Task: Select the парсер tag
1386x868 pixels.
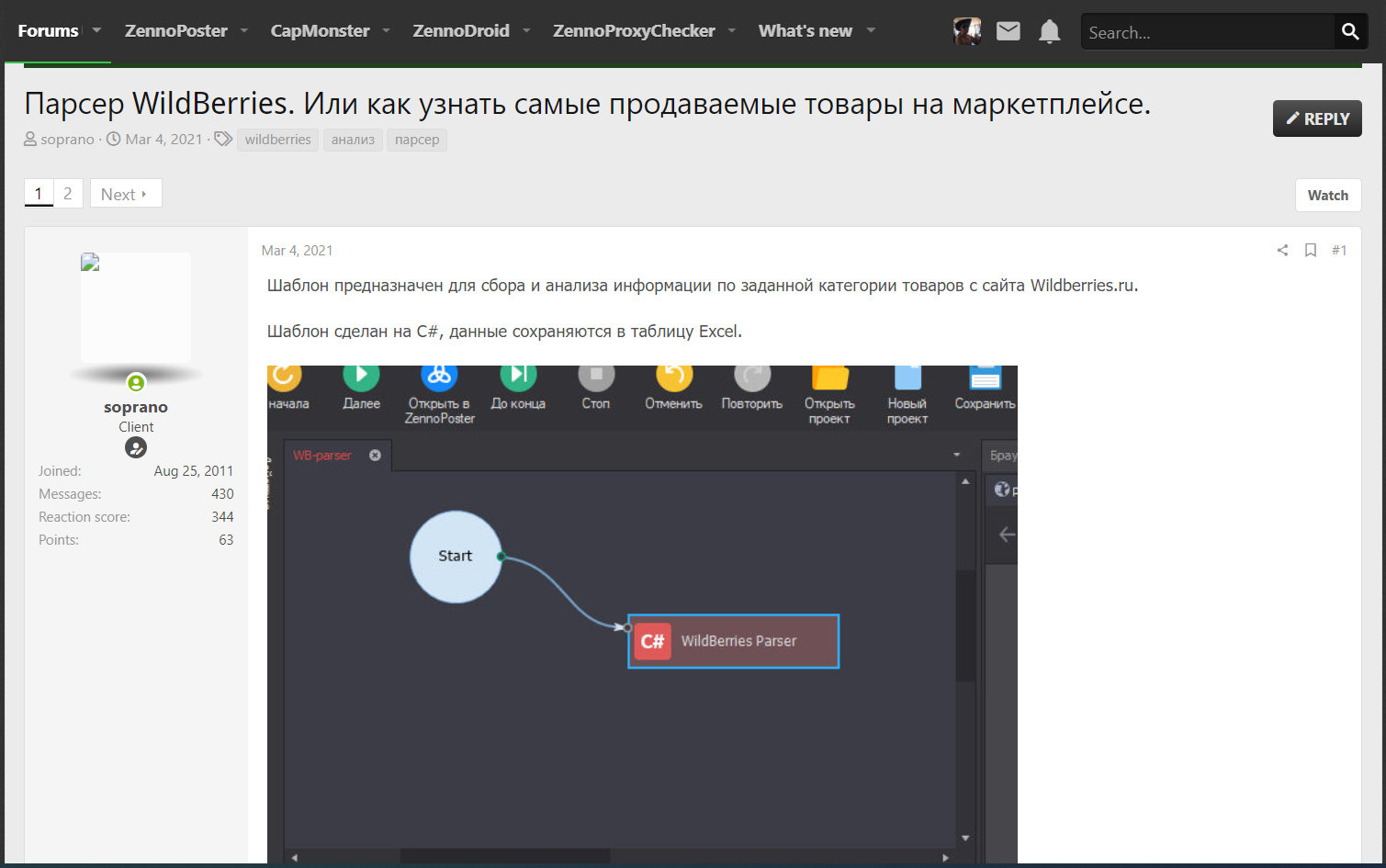Action: (417, 140)
